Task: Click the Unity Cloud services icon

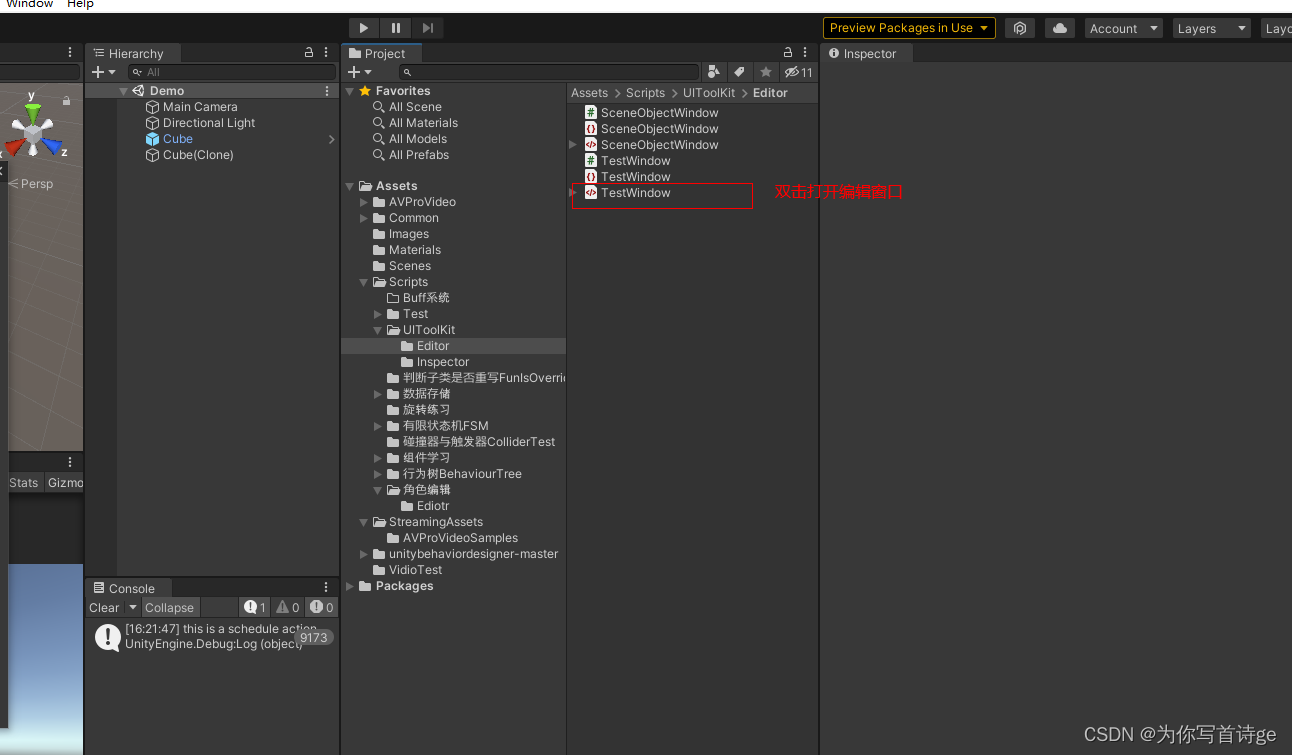Action: coord(1059,28)
